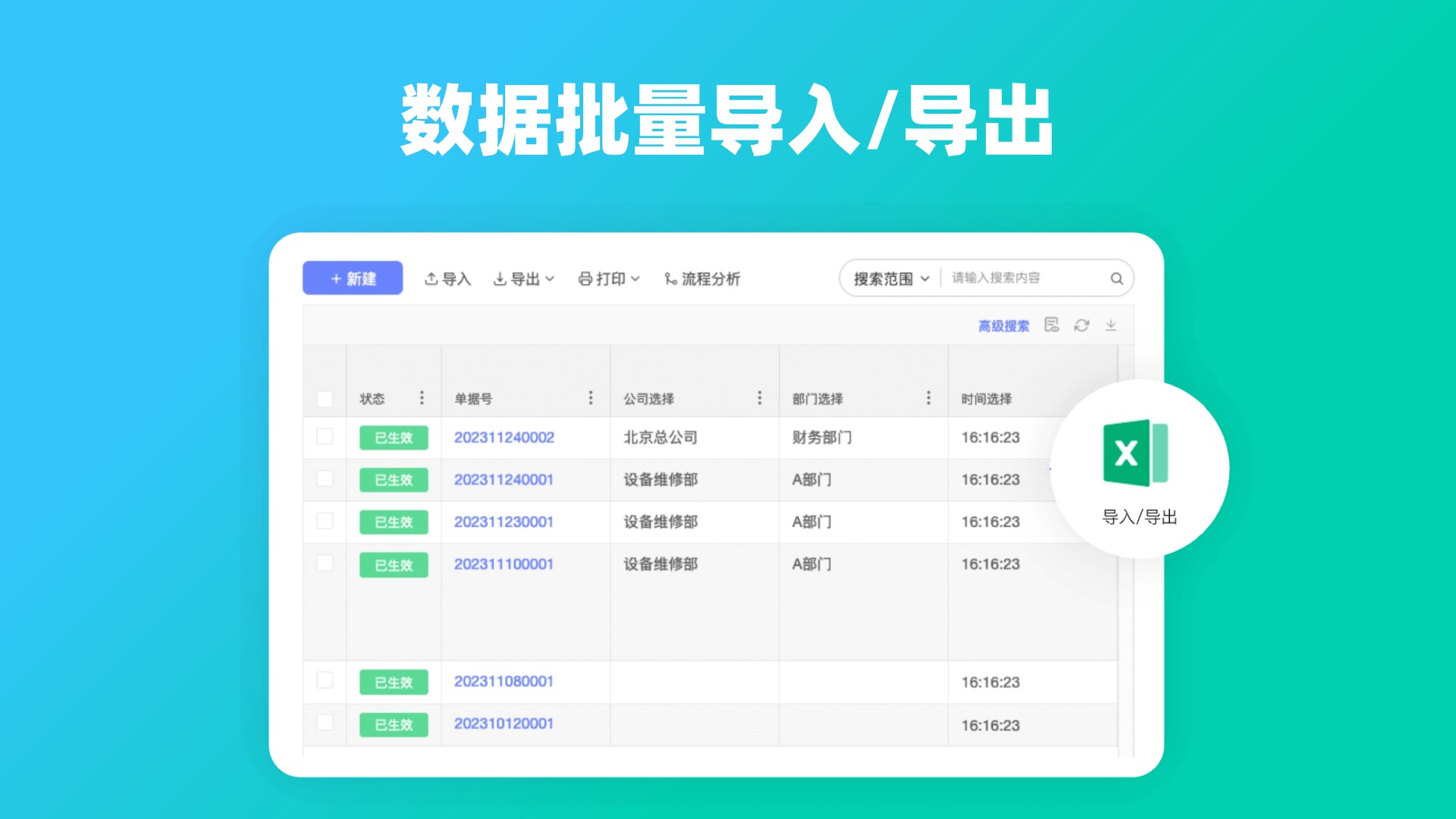The height and width of the screenshot is (819, 1456).
Task: Check the row for 202311080001
Action: click(325, 680)
